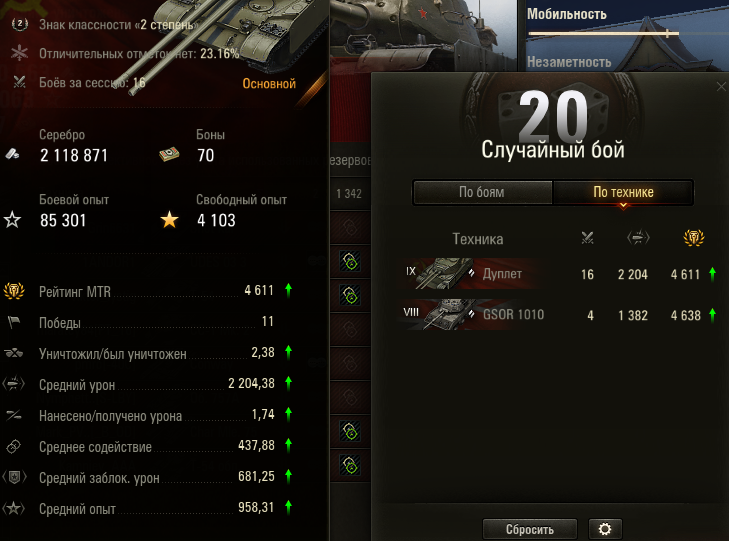Image resolution: width=729 pixels, height=541 pixels.
Task: Click the Победы statistics row
Action: point(144,322)
